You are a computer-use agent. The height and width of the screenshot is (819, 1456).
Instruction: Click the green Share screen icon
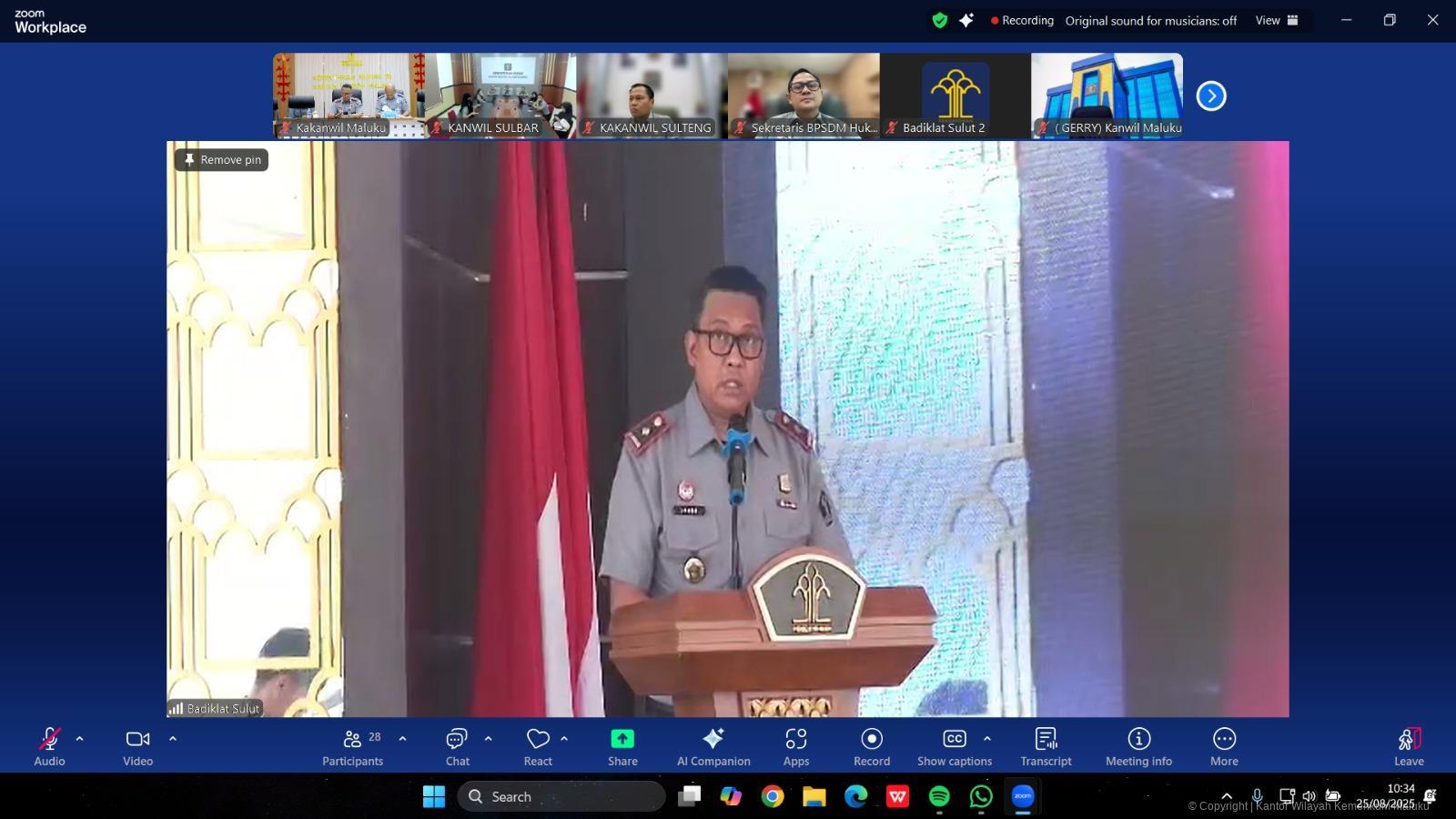point(622,739)
